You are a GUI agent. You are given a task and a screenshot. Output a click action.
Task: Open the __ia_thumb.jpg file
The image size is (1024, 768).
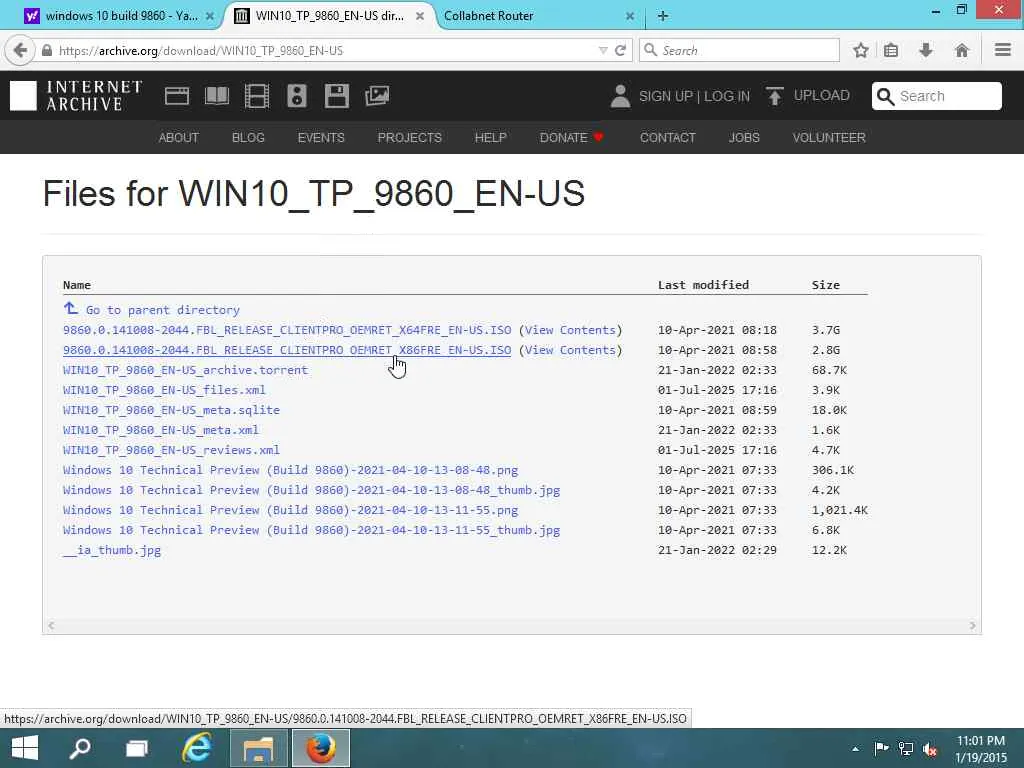(x=112, y=550)
